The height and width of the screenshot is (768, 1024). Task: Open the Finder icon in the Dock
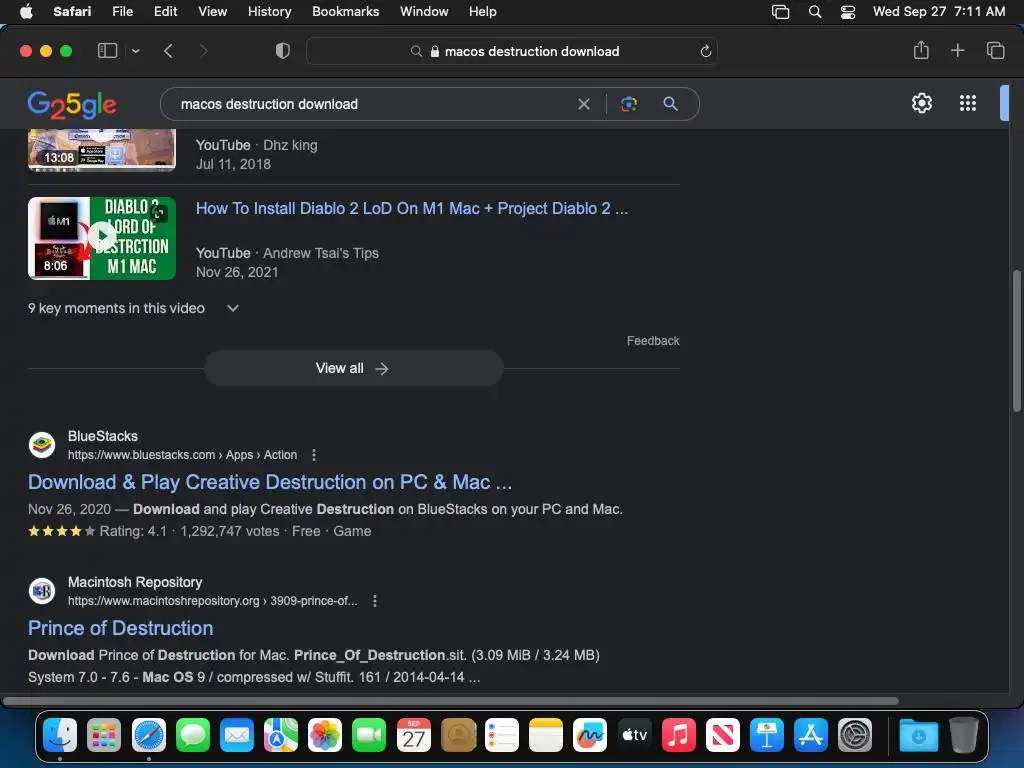pyautogui.click(x=60, y=735)
